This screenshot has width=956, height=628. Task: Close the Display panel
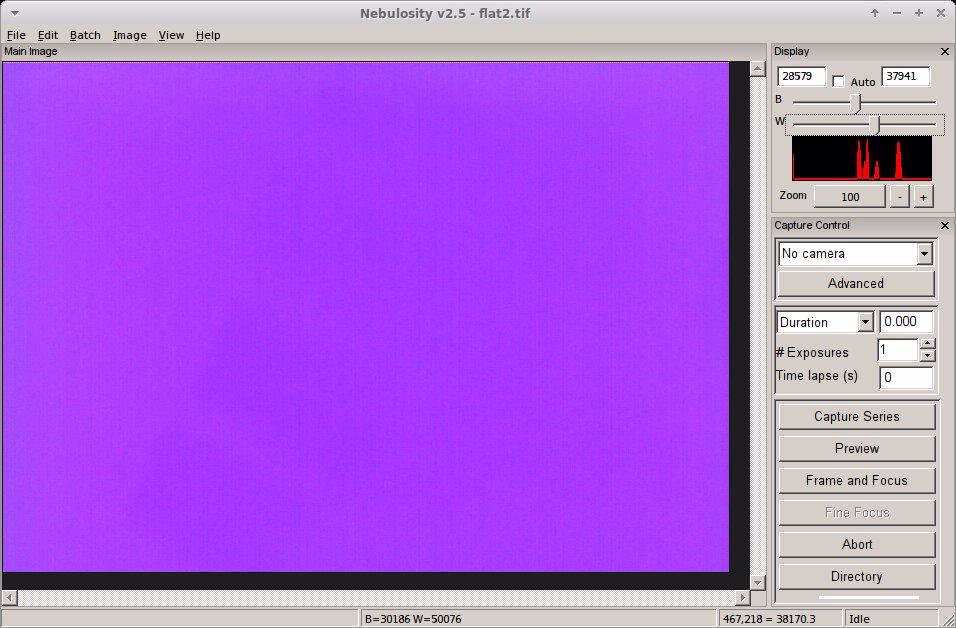point(945,52)
